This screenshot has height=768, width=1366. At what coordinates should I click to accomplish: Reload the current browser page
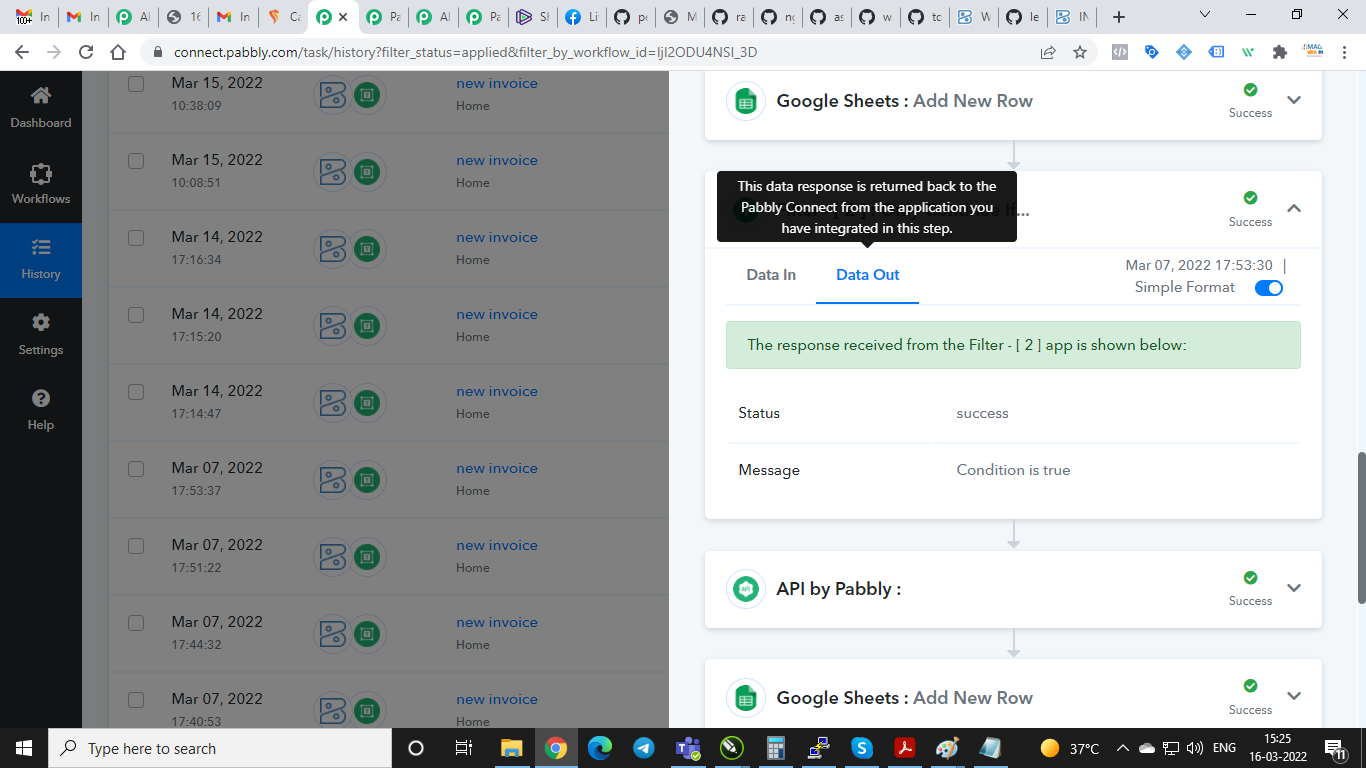86,52
